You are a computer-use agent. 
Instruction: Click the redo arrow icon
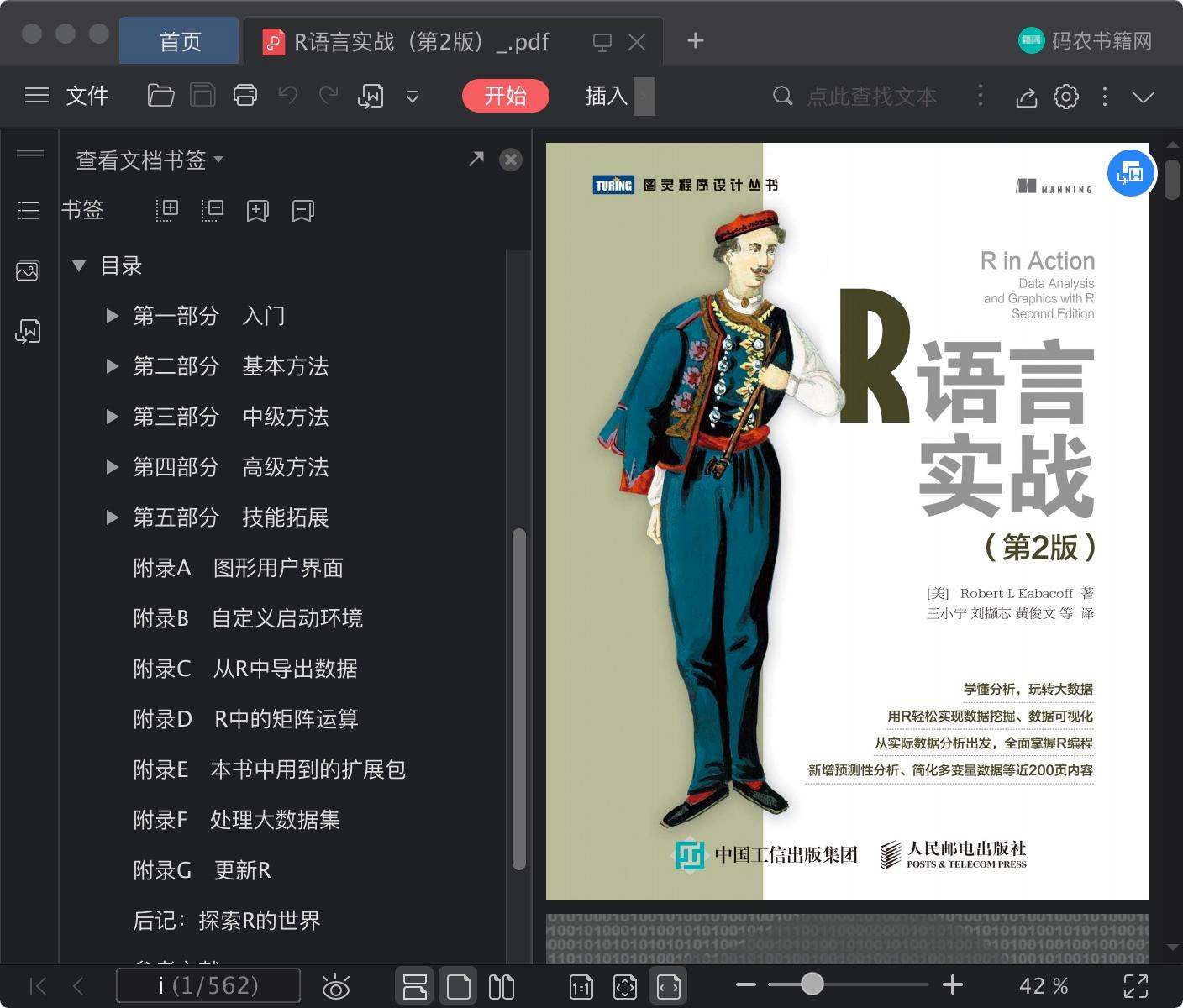click(329, 96)
